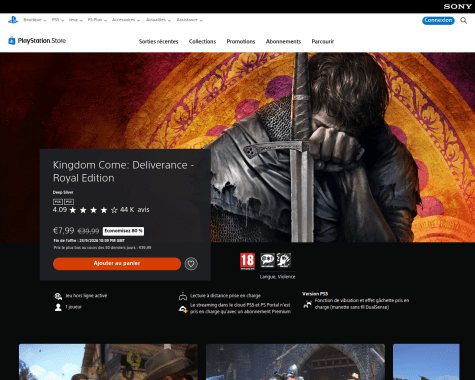Click Ajouter au panier button
Viewport: 475px width, 380px height.
click(117, 263)
